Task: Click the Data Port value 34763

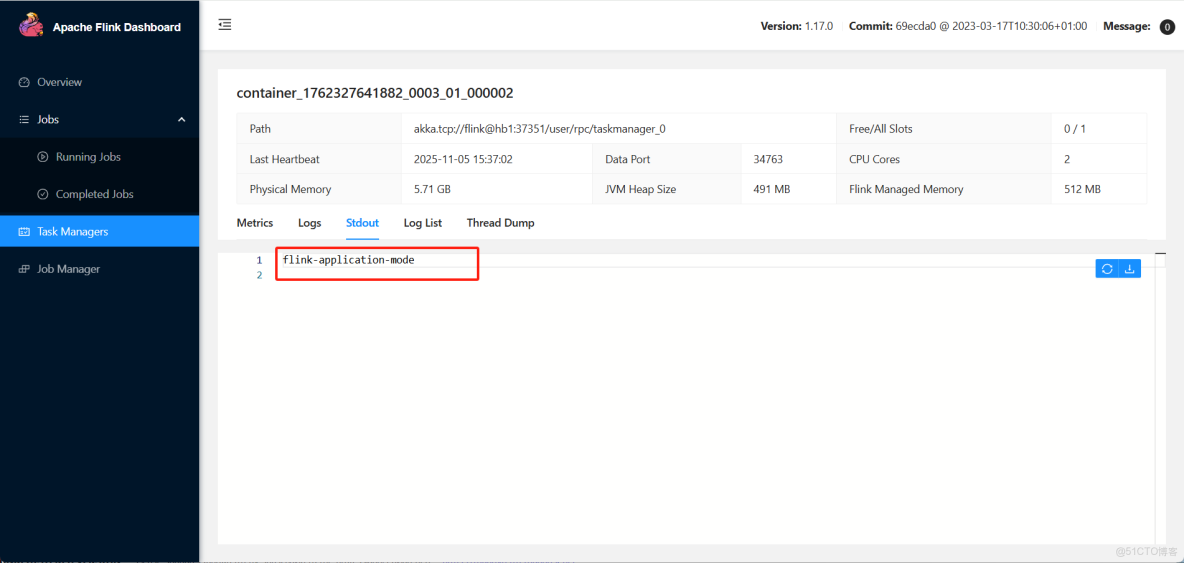Action: [x=768, y=159]
